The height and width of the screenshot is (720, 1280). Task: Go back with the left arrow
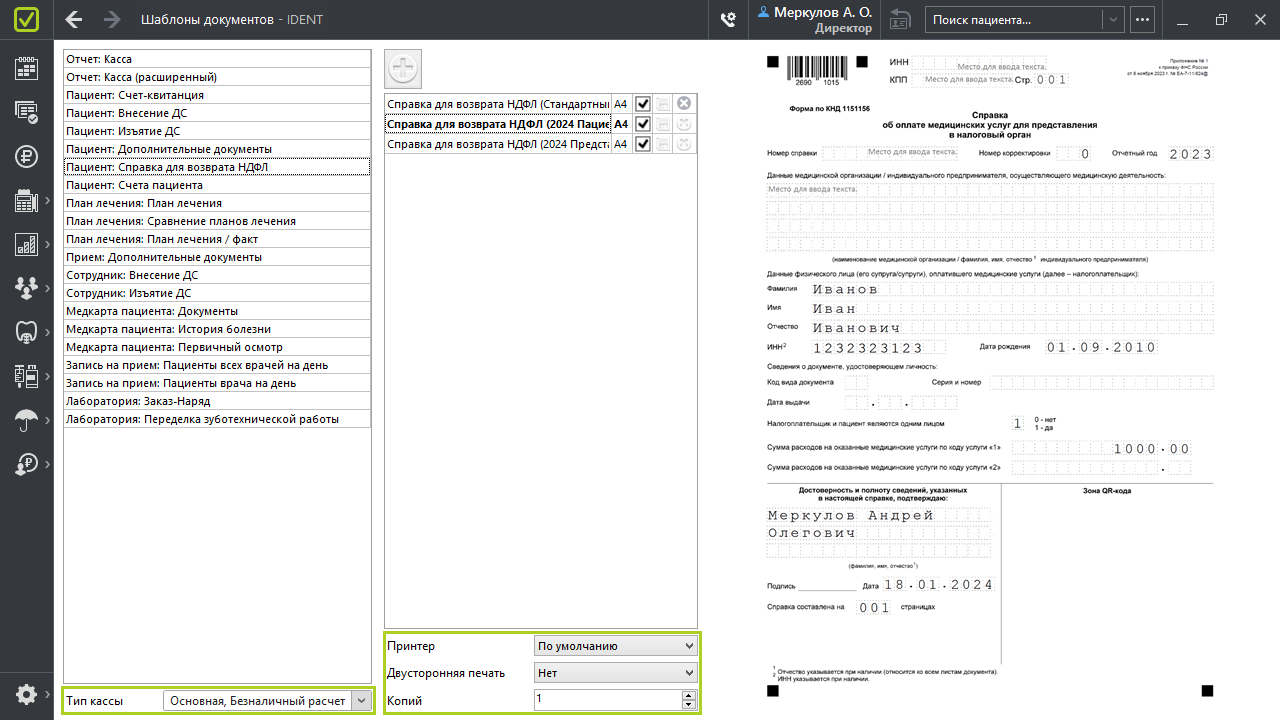(x=74, y=20)
